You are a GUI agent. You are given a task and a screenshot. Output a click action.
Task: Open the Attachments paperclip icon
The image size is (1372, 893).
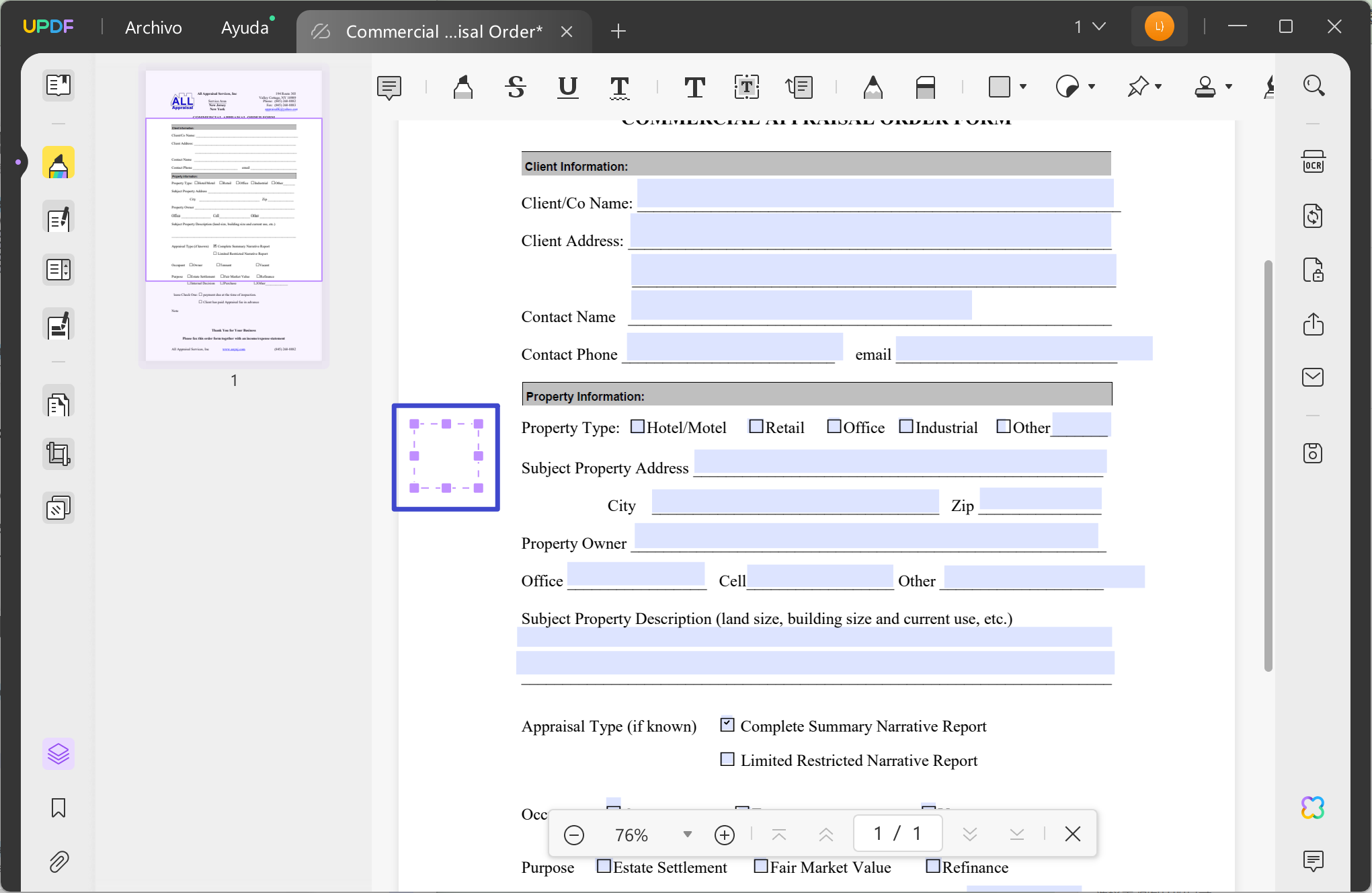point(58,861)
